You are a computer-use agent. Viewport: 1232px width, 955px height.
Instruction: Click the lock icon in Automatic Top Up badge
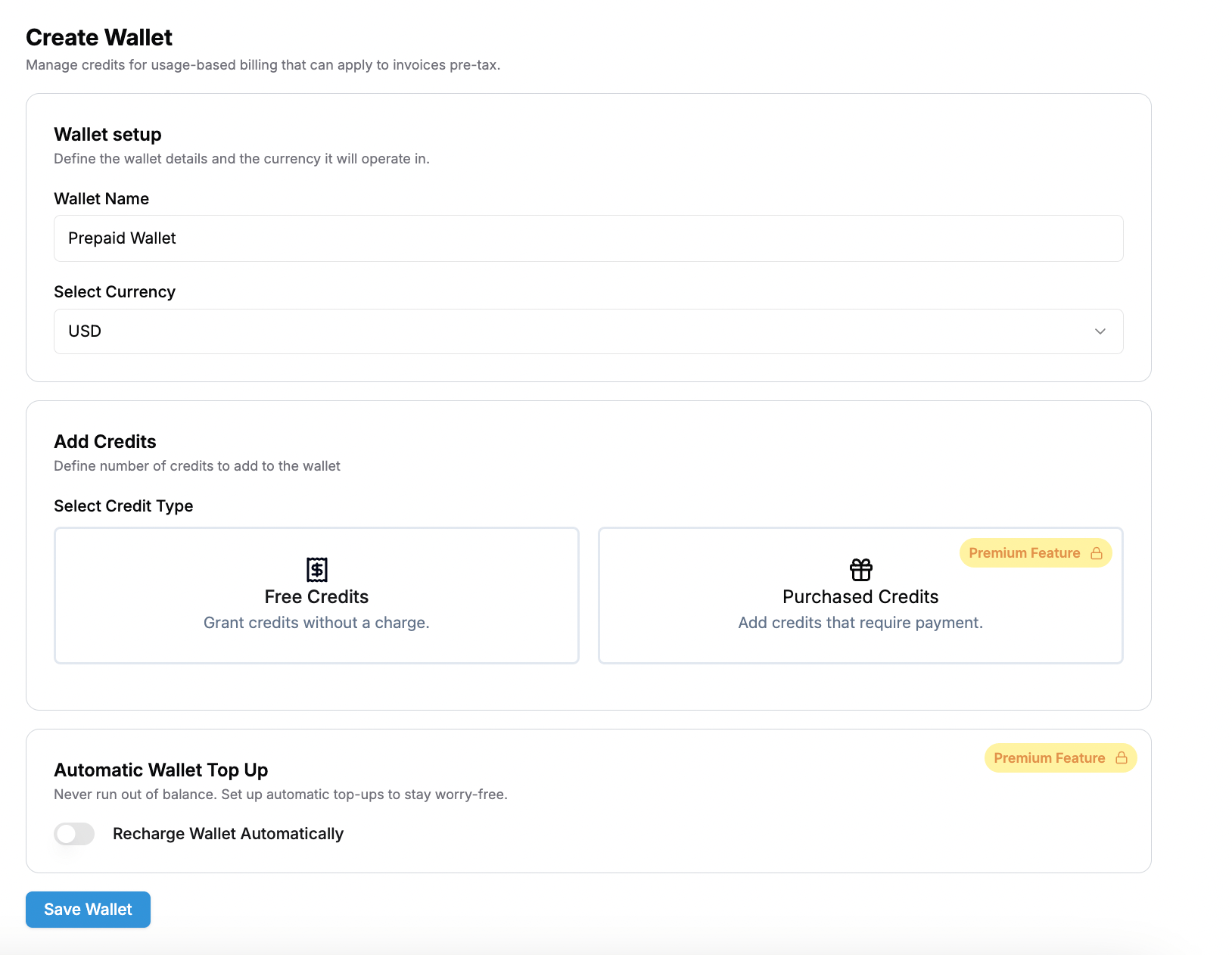pyautogui.click(x=1122, y=757)
